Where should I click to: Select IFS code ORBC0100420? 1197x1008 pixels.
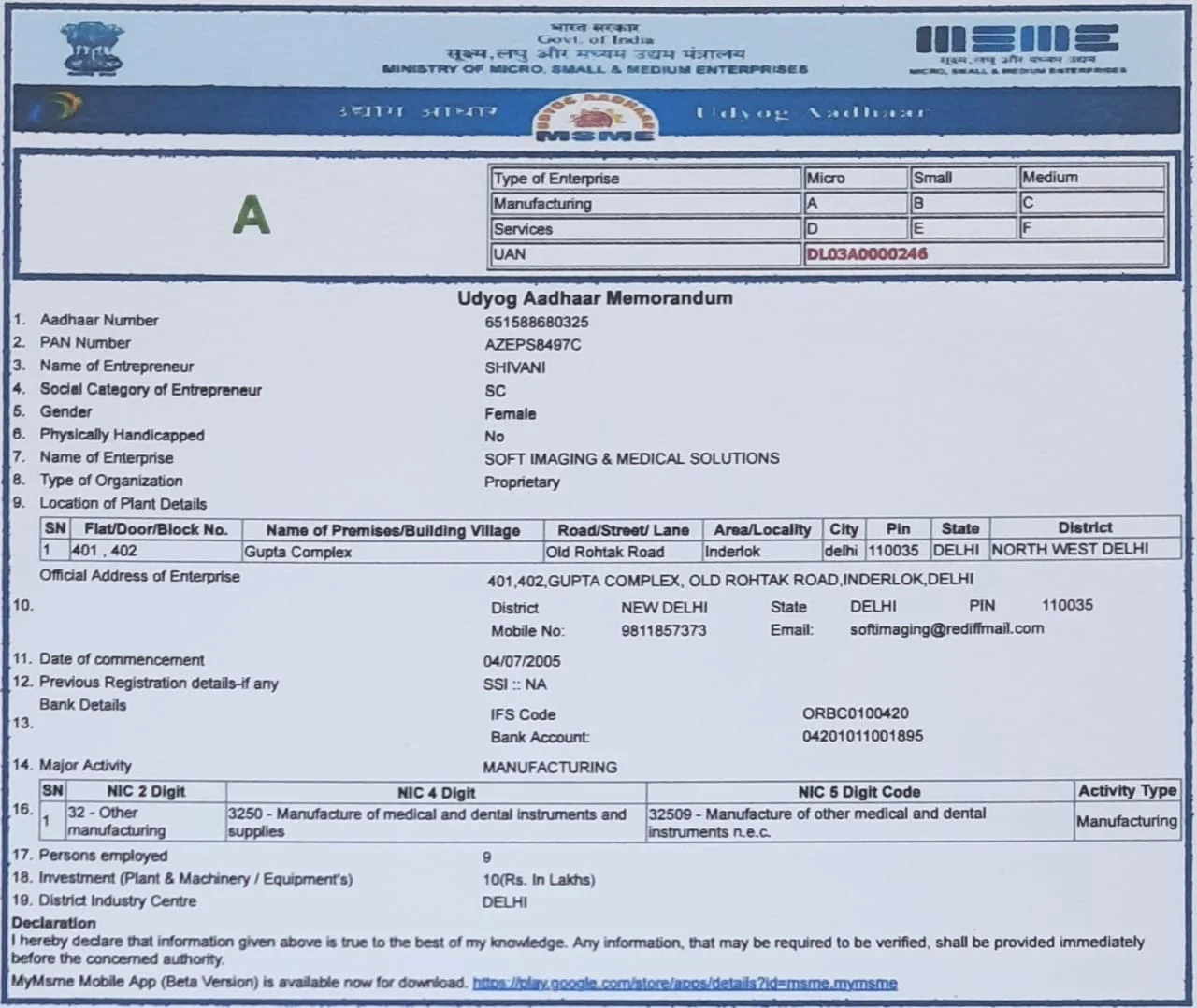pyautogui.click(x=855, y=713)
